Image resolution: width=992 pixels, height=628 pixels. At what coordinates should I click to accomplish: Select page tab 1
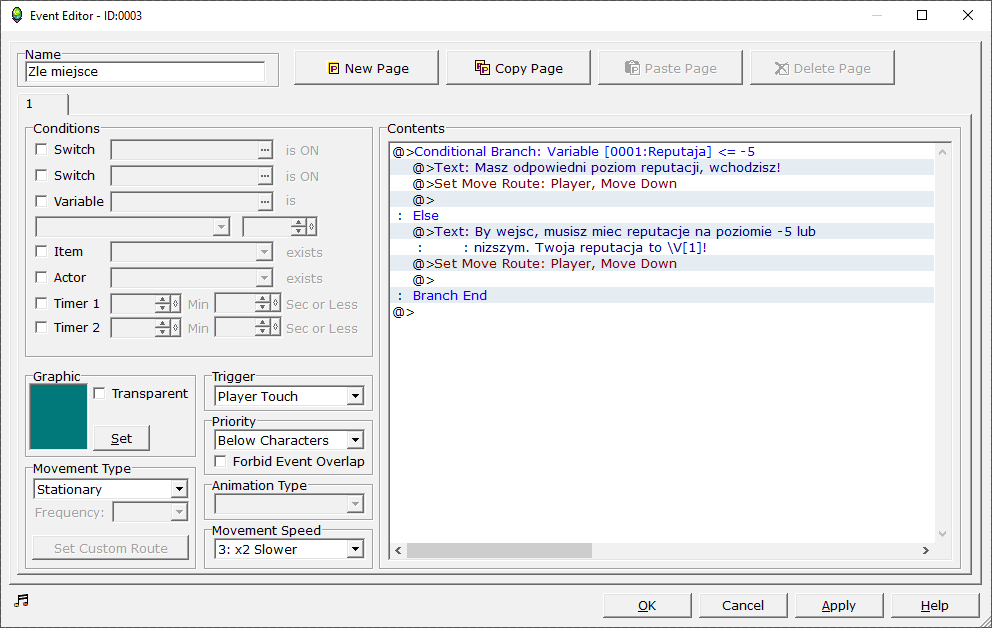pyautogui.click(x=42, y=104)
